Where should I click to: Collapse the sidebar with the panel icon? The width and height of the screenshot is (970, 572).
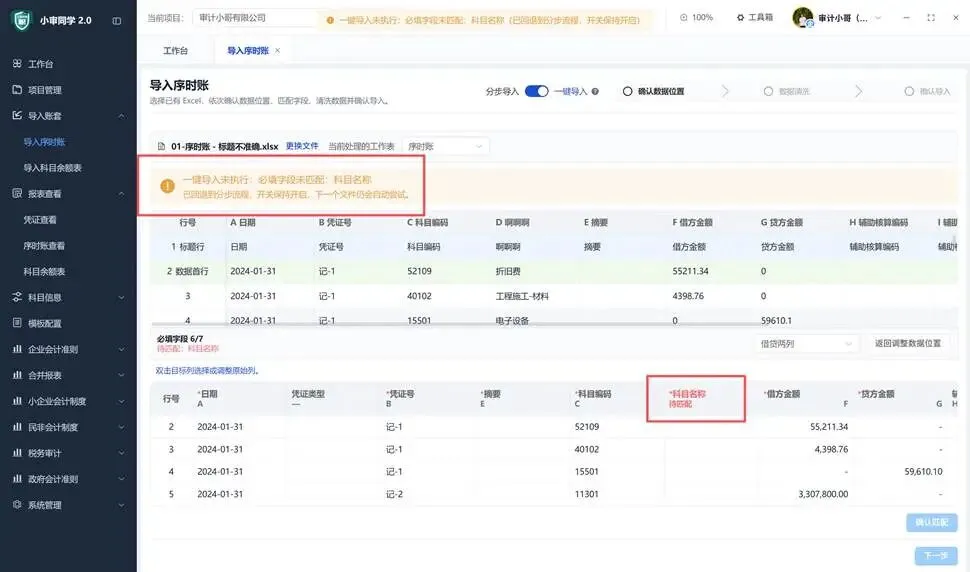pos(116,20)
